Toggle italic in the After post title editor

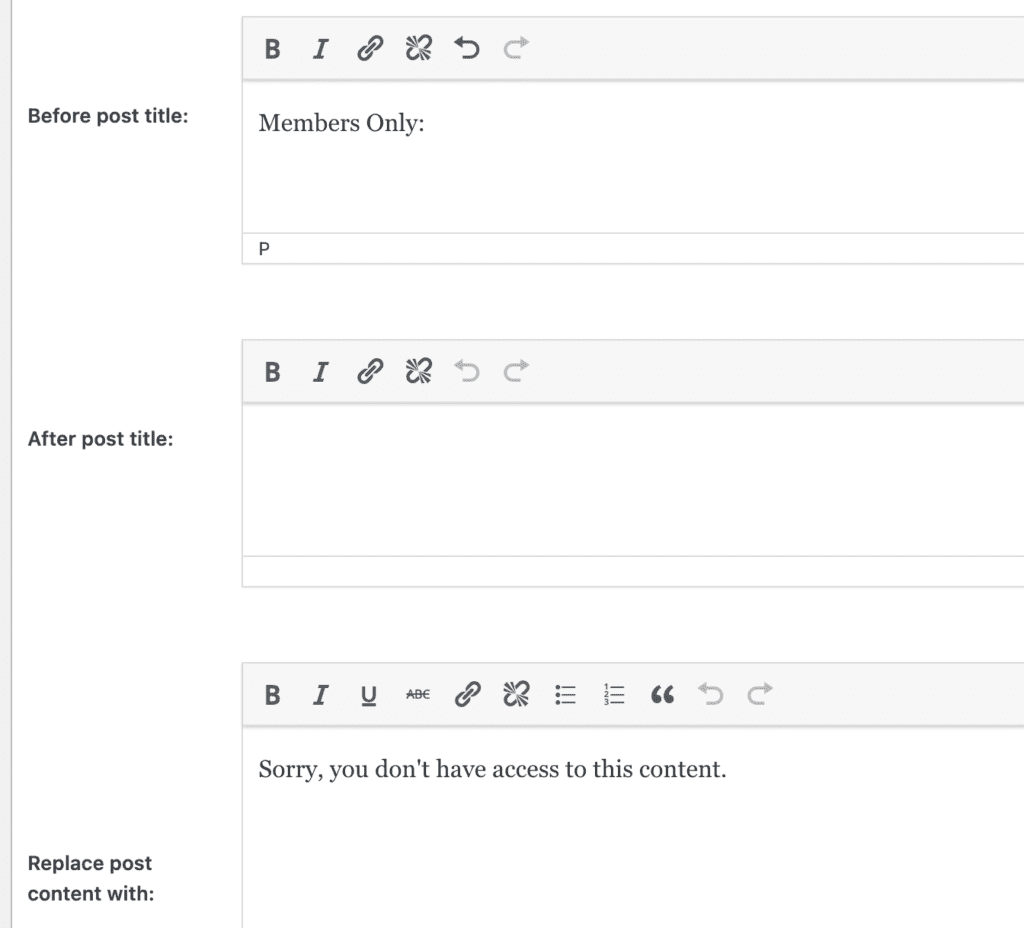(320, 370)
